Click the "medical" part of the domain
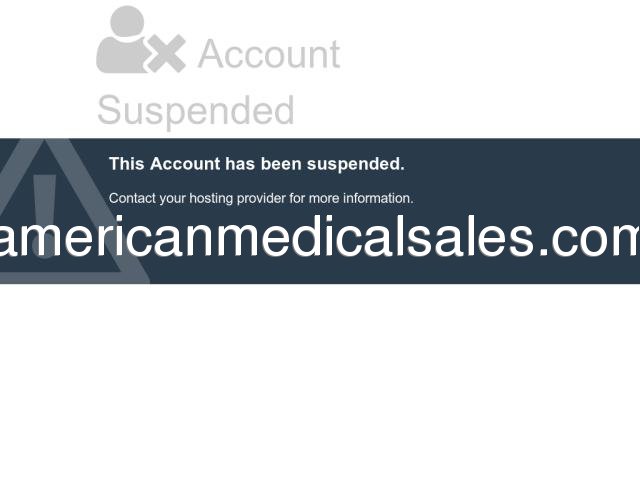The image size is (640, 482). coord(311,238)
